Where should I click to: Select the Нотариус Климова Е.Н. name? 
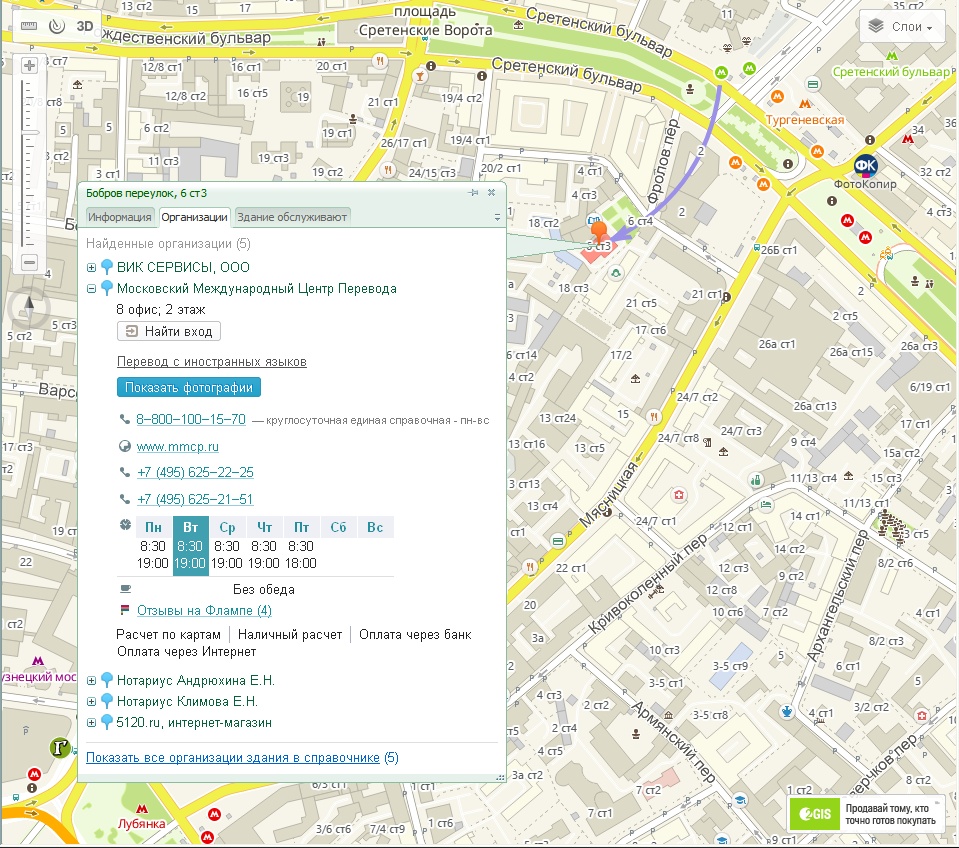pos(187,701)
